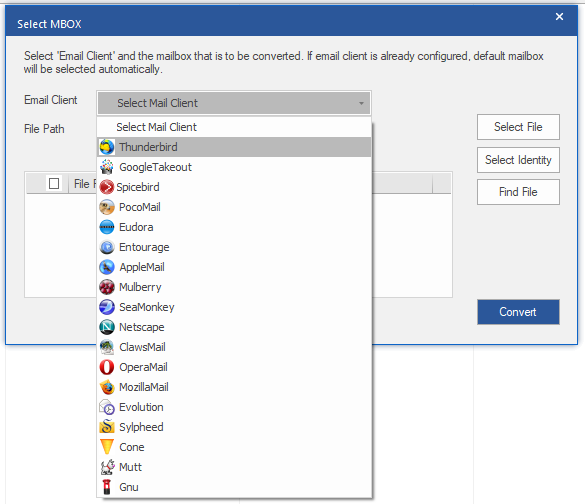Click the Convert button
Image resolution: width=585 pixels, height=504 pixels.
(518, 312)
